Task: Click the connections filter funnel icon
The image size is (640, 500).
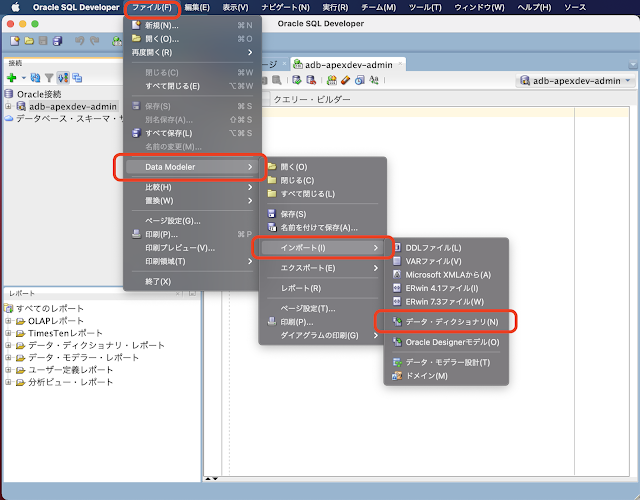Action: pyautogui.click(x=49, y=78)
